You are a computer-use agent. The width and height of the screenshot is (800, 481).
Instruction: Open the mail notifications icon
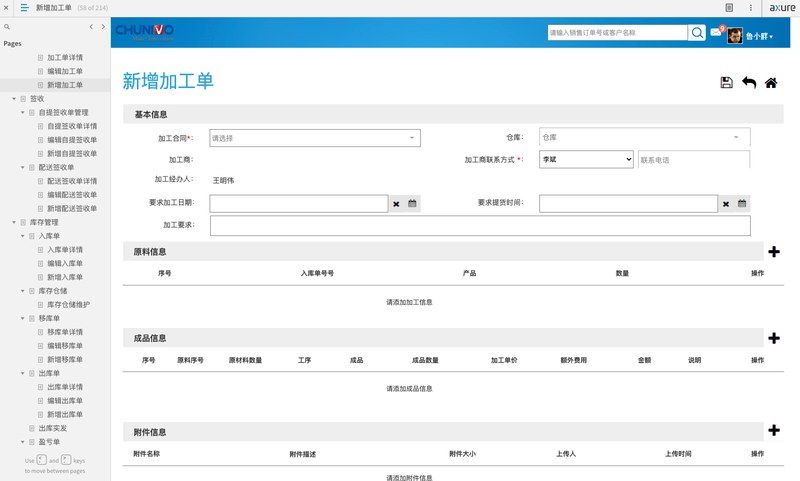pyautogui.click(x=716, y=32)
